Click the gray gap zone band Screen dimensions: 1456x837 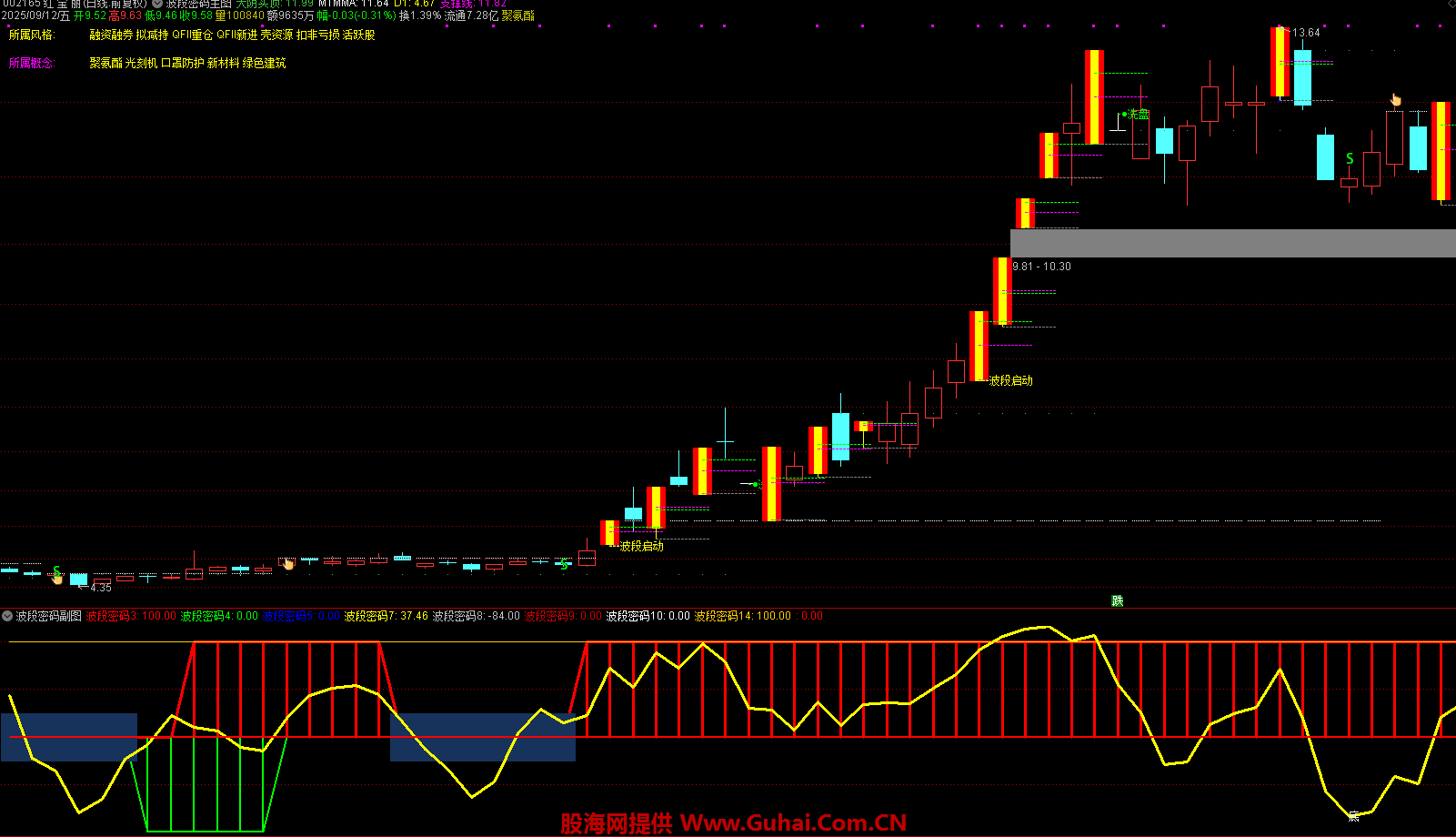point(1233,243)
